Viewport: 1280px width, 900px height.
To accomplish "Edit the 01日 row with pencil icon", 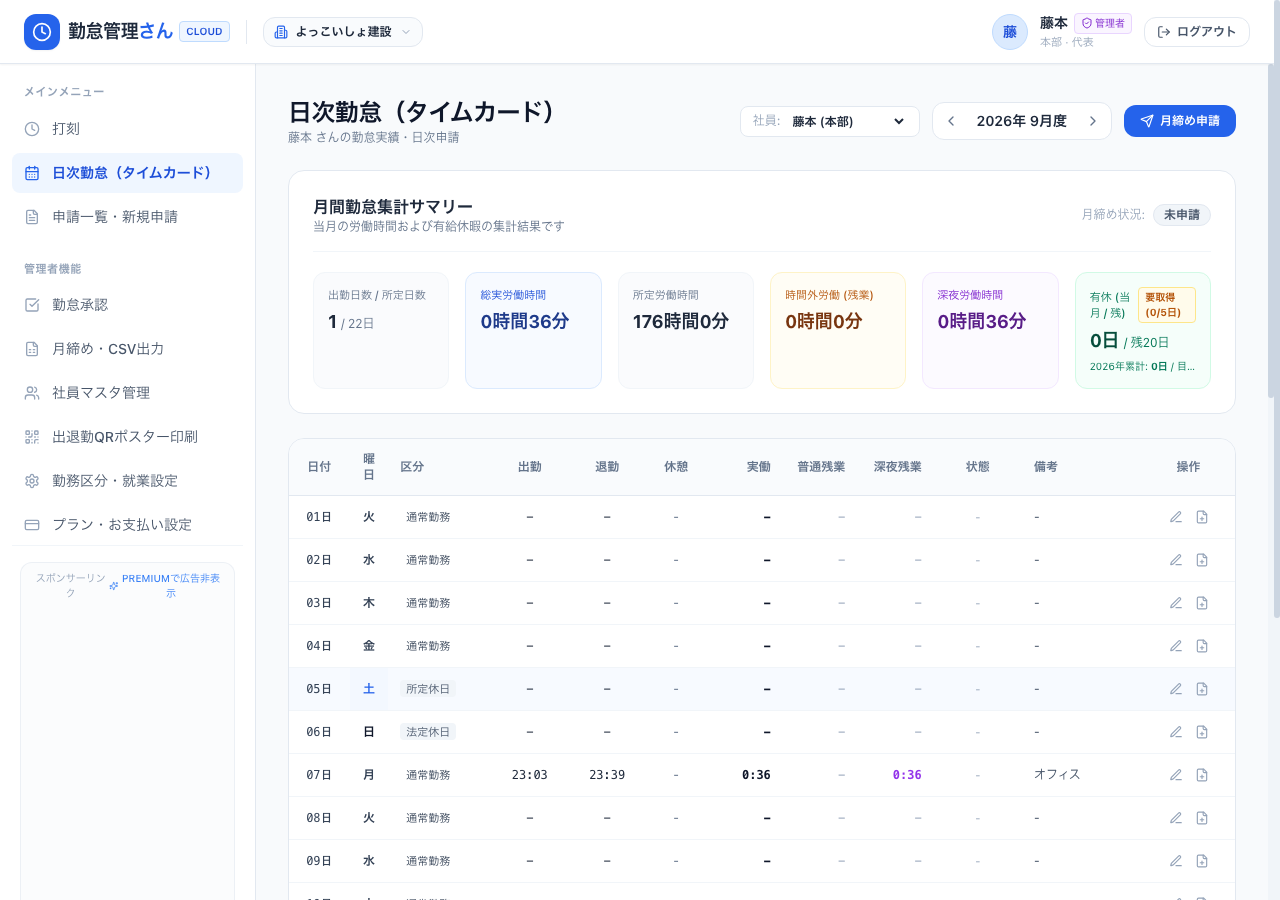I will [x=1176, y=517].
